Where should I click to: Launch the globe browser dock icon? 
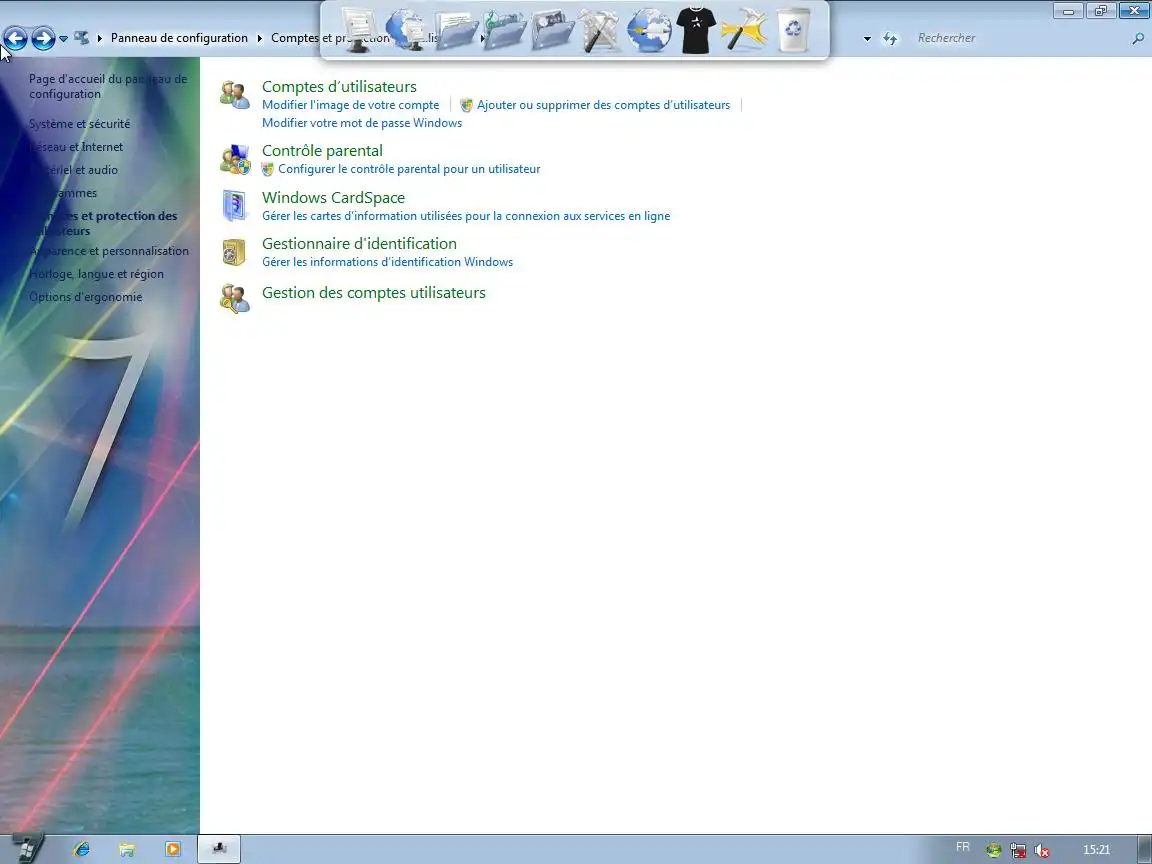(x=649, y=30)
